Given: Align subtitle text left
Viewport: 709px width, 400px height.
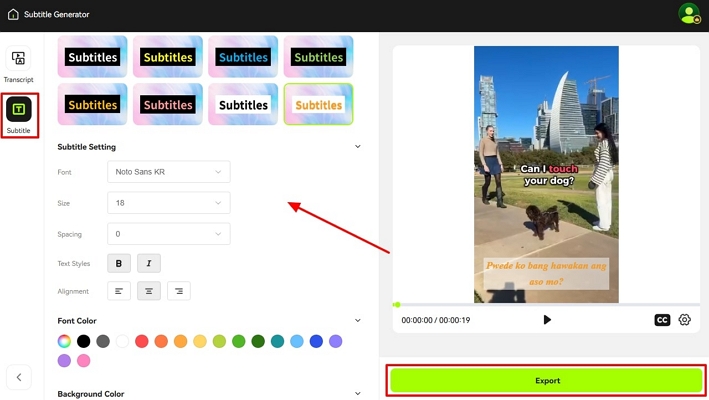Looking at the screenshot, I should 119,291.
